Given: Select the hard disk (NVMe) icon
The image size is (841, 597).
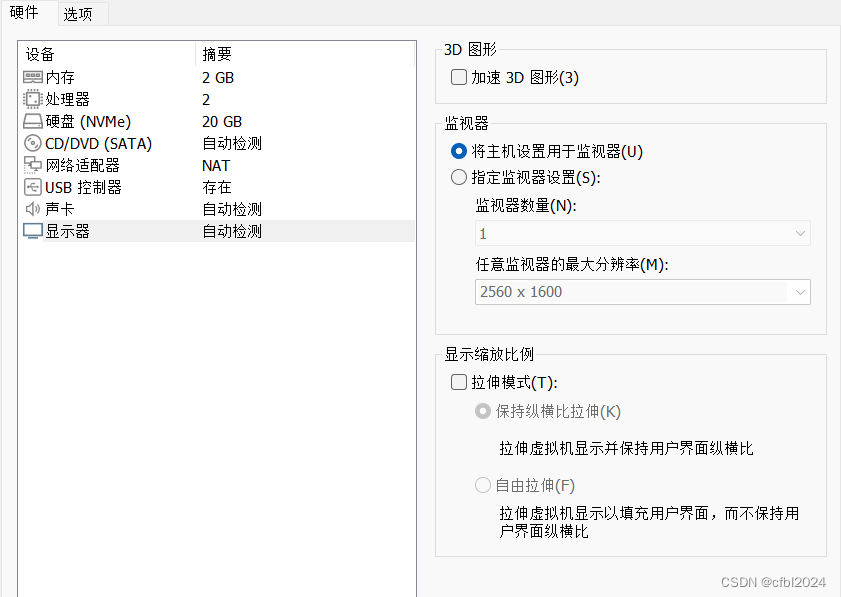Looking at the screenshot, I should (33, 121).
